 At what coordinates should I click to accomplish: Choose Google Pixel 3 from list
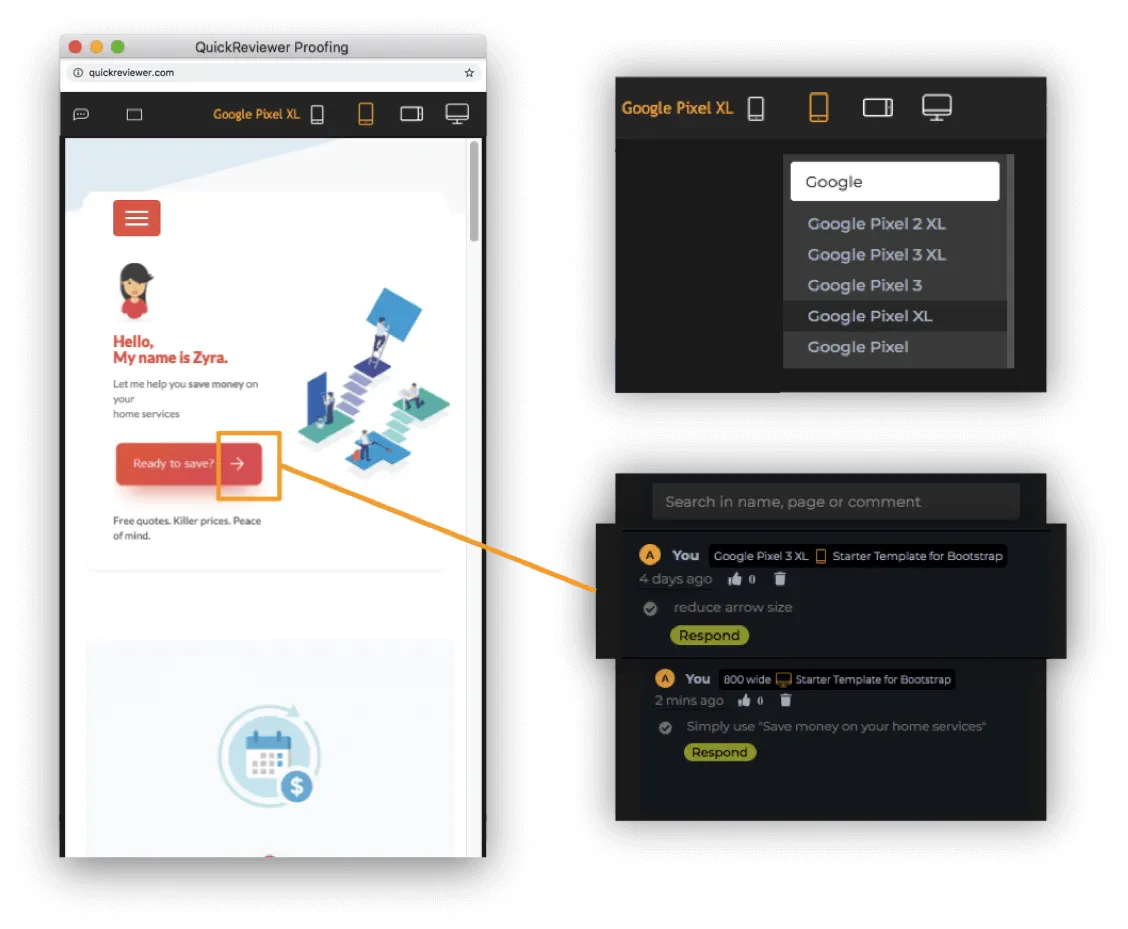pyautogui.click(x=895, y=286)
